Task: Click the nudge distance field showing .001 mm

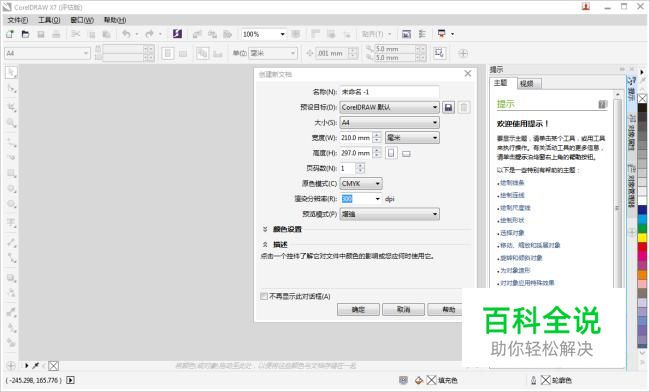Action: click(332, 53)
